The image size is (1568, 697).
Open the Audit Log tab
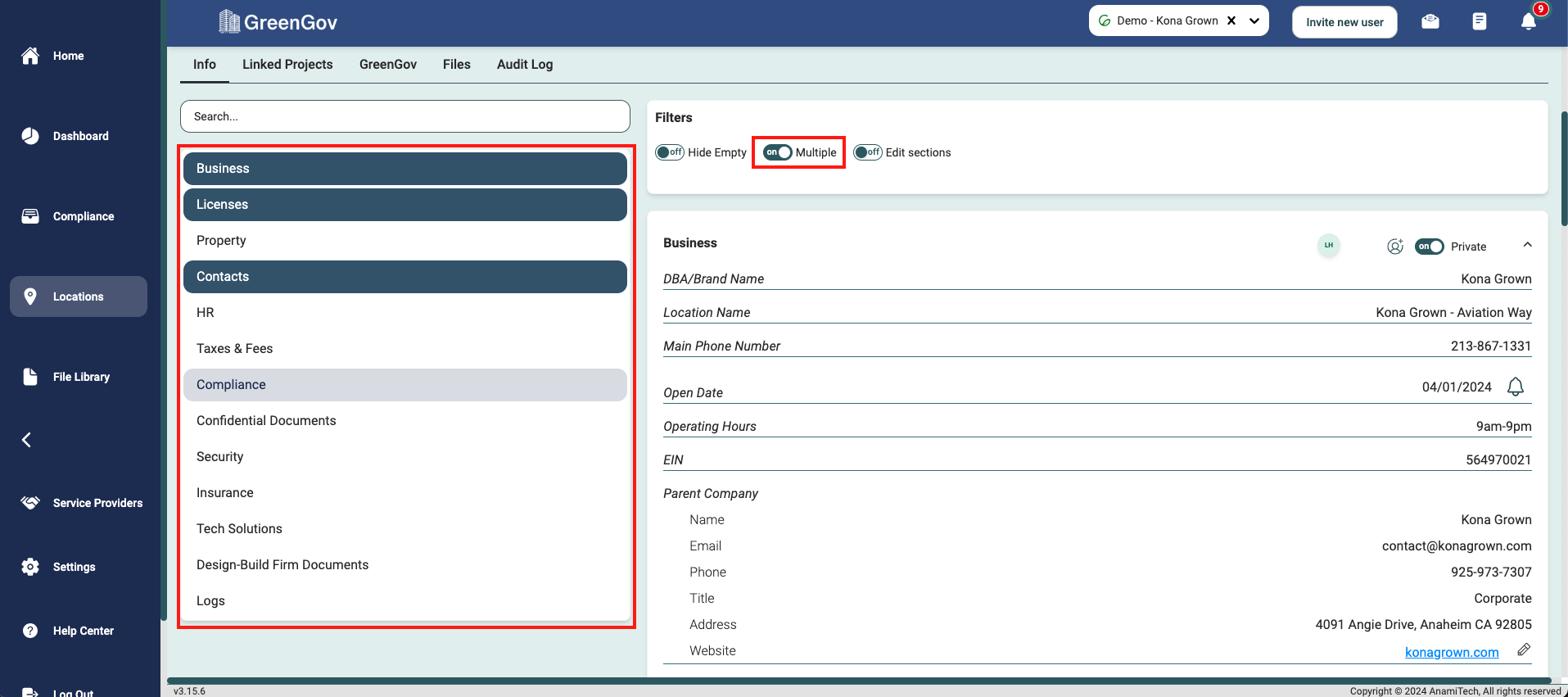[x=524, y=65]
